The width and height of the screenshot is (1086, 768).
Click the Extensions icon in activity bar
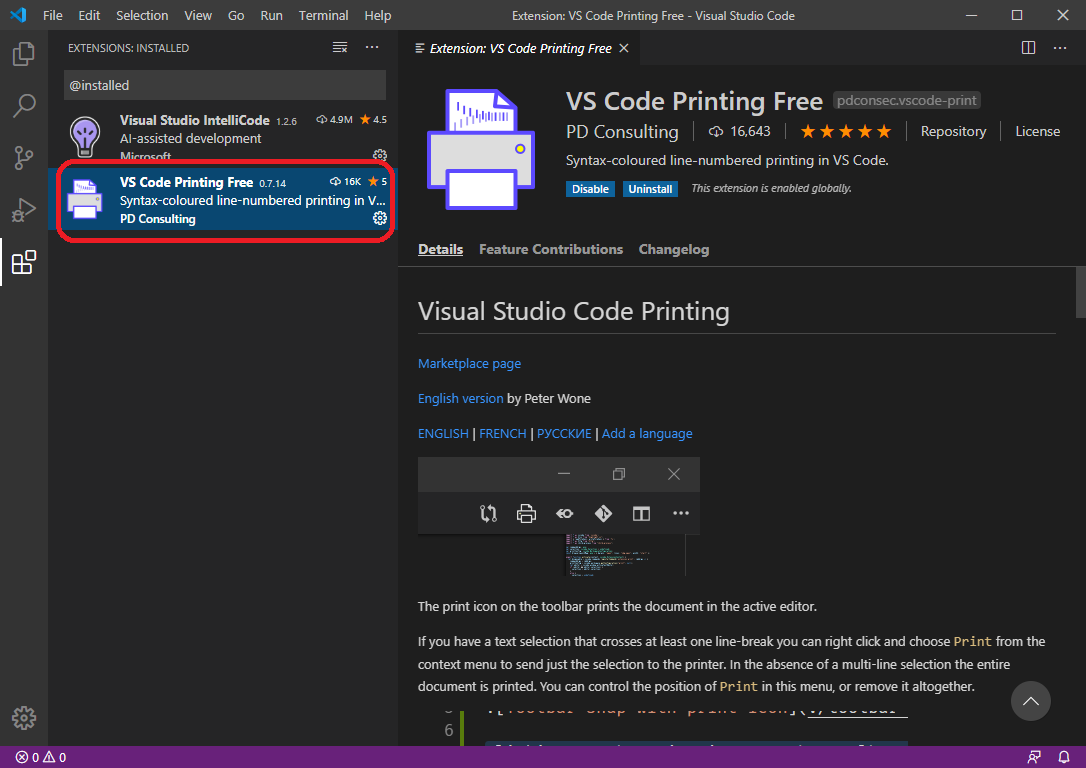point(24,263)
